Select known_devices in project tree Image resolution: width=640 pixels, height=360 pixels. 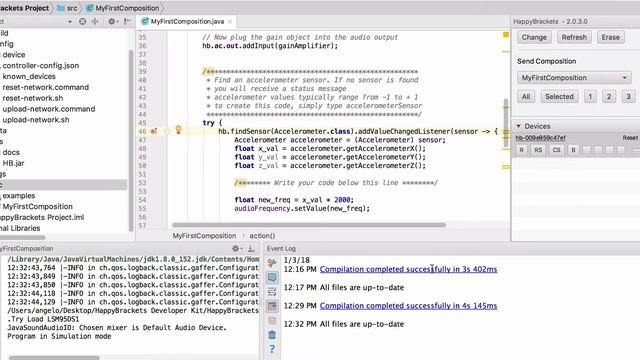pyautogui.click(x=29, y=76)
